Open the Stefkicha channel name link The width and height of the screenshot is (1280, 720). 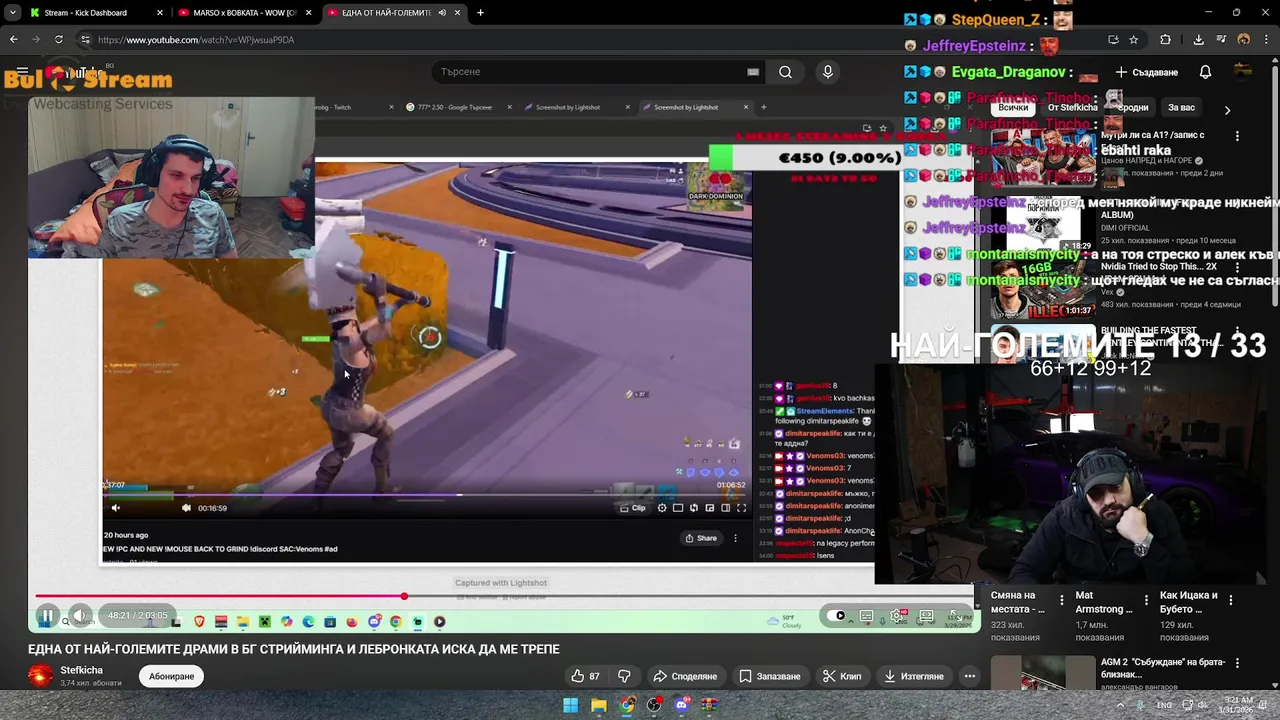(x=81, y=670)
